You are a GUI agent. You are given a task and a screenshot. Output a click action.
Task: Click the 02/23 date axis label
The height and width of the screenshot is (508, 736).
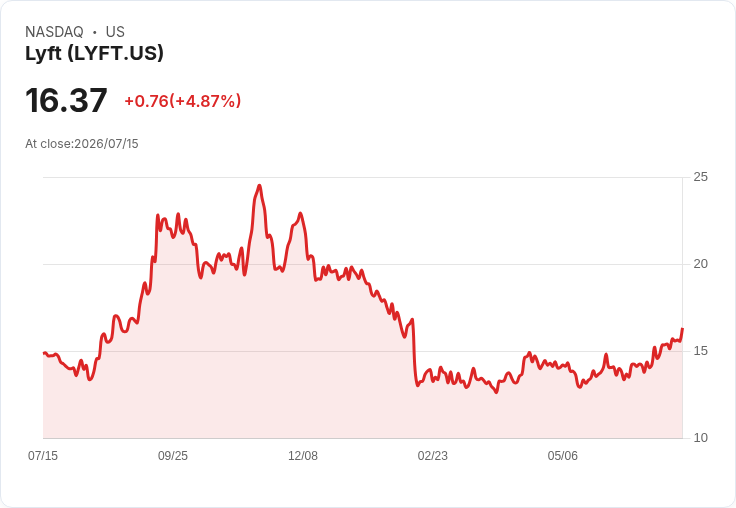pyautogui.click(x=432, y=455)
